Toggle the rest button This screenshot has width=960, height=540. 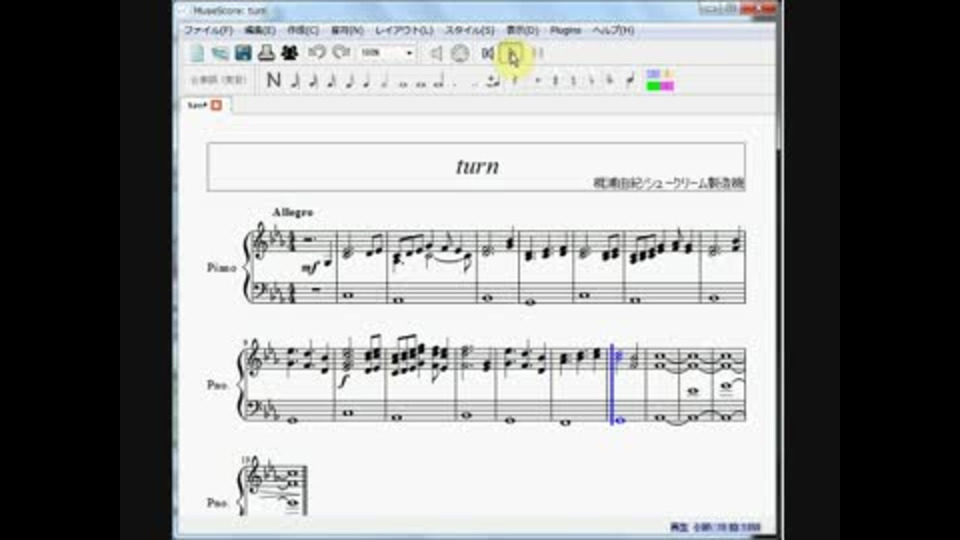pos(515,80)
